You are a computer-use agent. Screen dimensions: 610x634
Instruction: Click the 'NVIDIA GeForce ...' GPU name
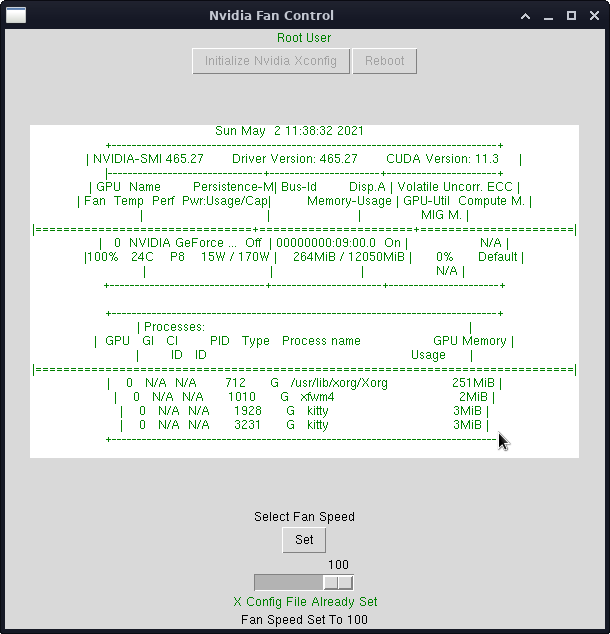coord(183,243)
